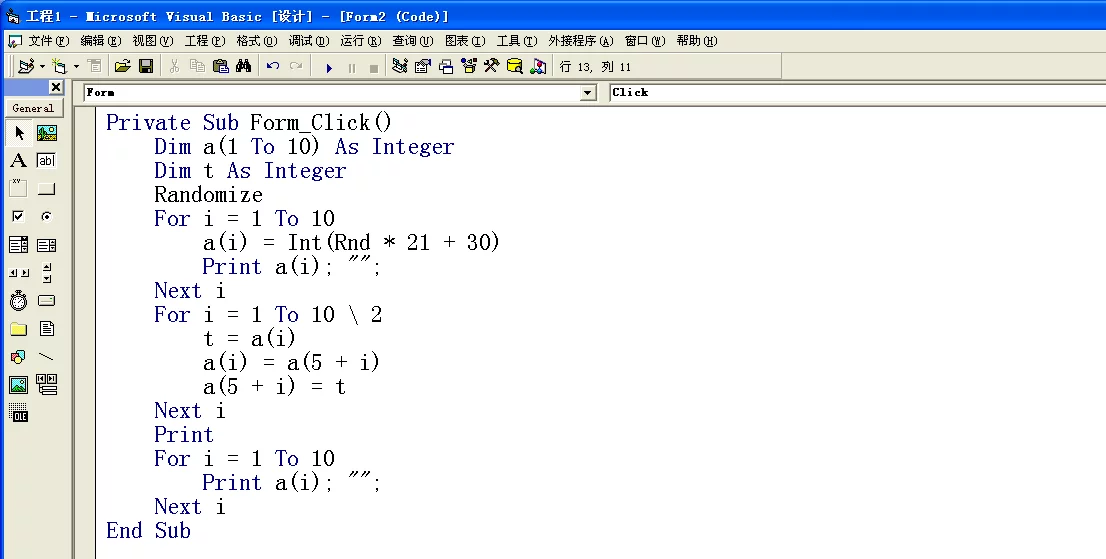
Task: Open the Properties window icon
Action: click(x=423, y=66)
